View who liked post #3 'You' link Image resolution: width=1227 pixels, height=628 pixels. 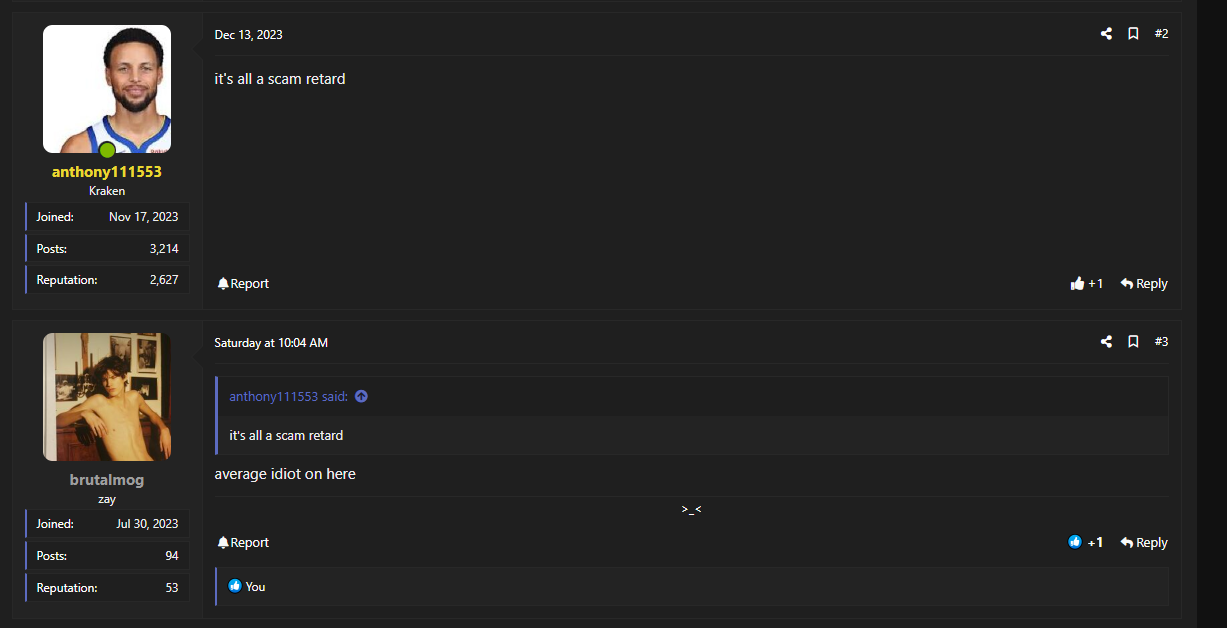(256, 587)
